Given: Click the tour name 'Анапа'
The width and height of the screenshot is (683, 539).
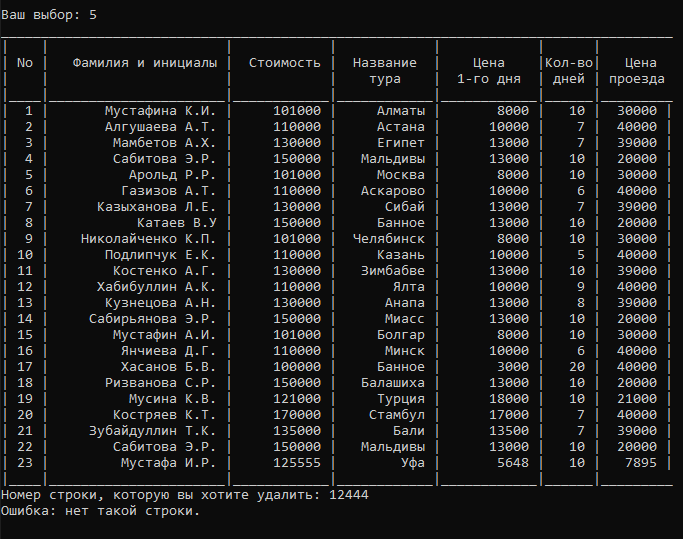Looking at the screenshot, I should (x=405, y=303).
